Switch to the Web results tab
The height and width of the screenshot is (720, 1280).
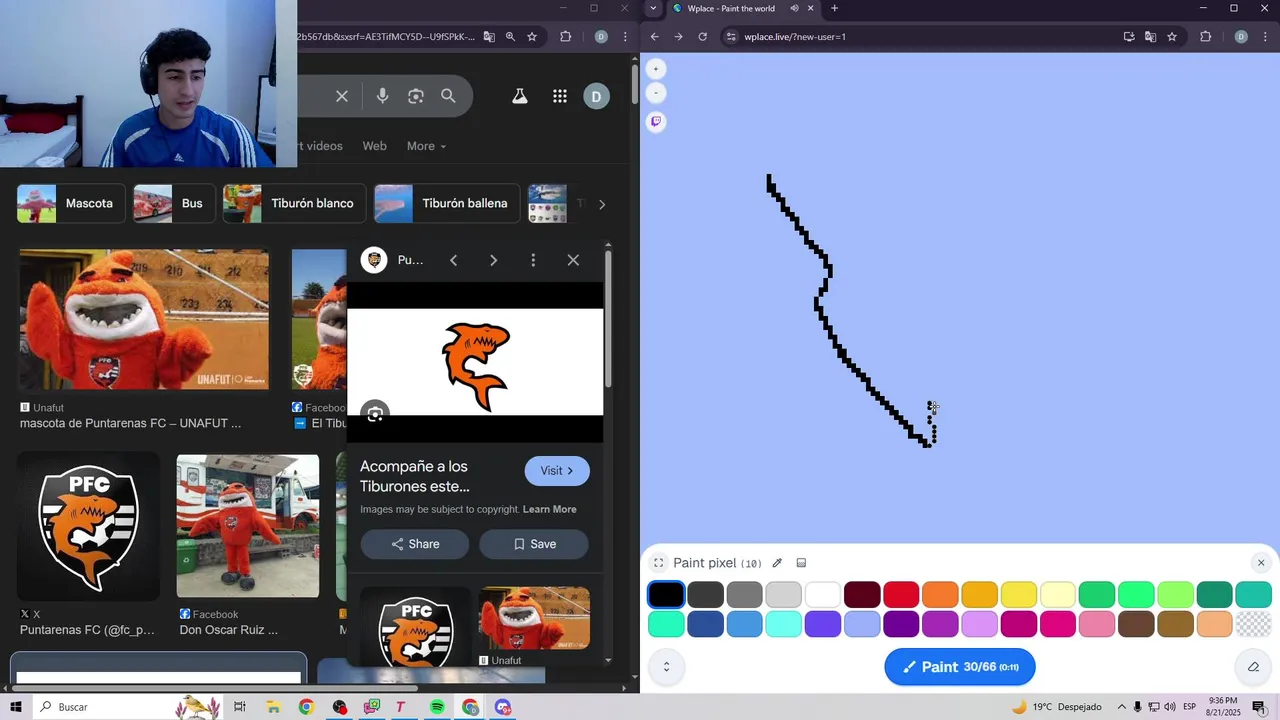click(x=374, y=146)
